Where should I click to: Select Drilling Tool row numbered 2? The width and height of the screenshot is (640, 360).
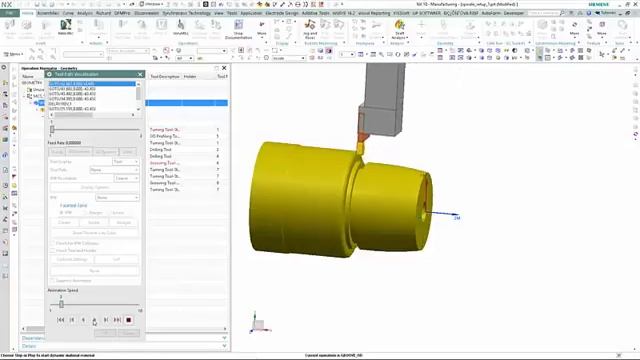187,150
